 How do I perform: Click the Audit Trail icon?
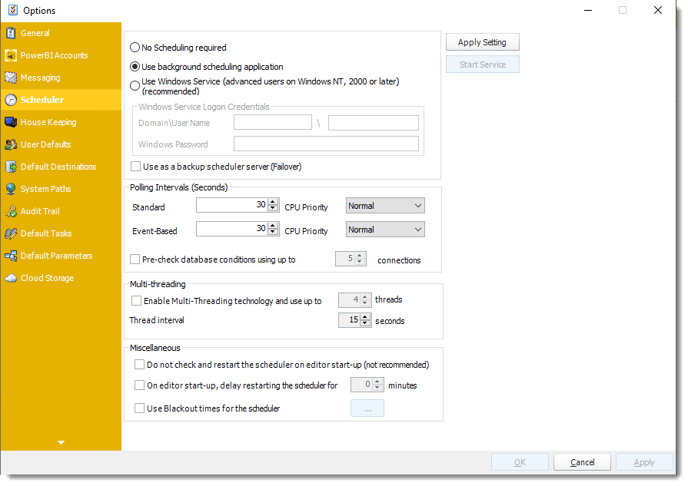click(11, 211)
